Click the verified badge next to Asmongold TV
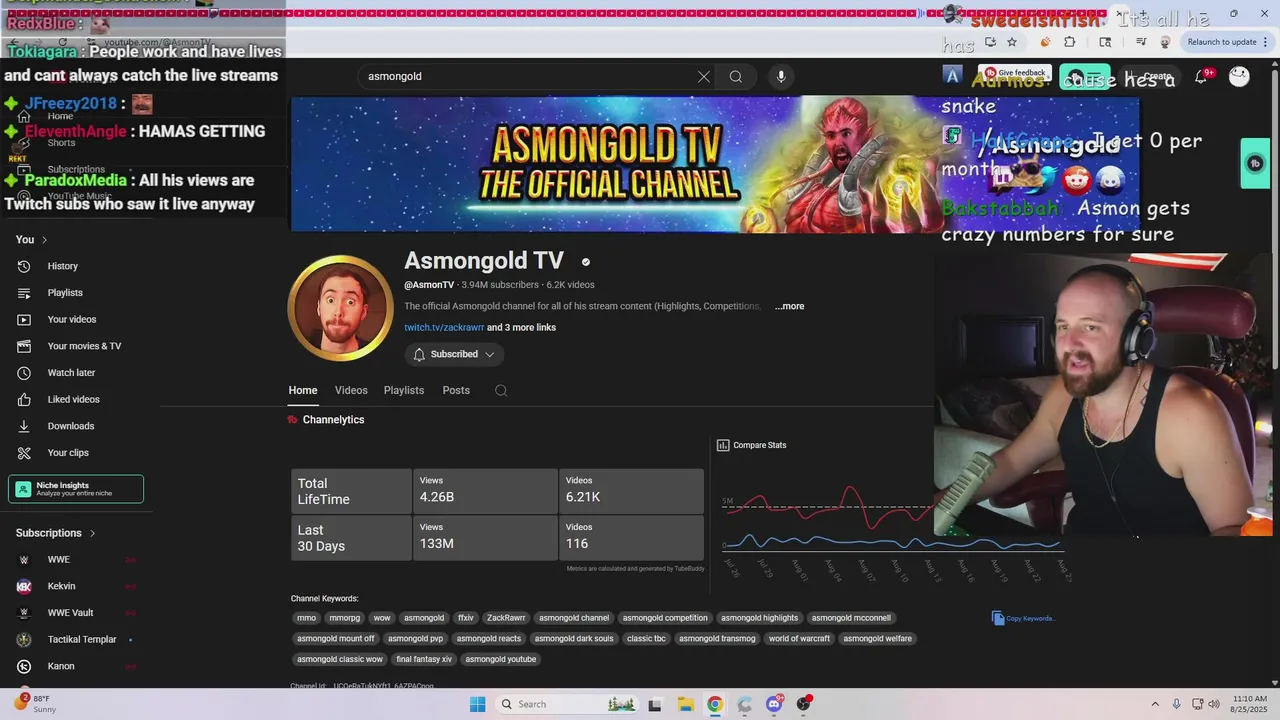 (x=586, y=262)
